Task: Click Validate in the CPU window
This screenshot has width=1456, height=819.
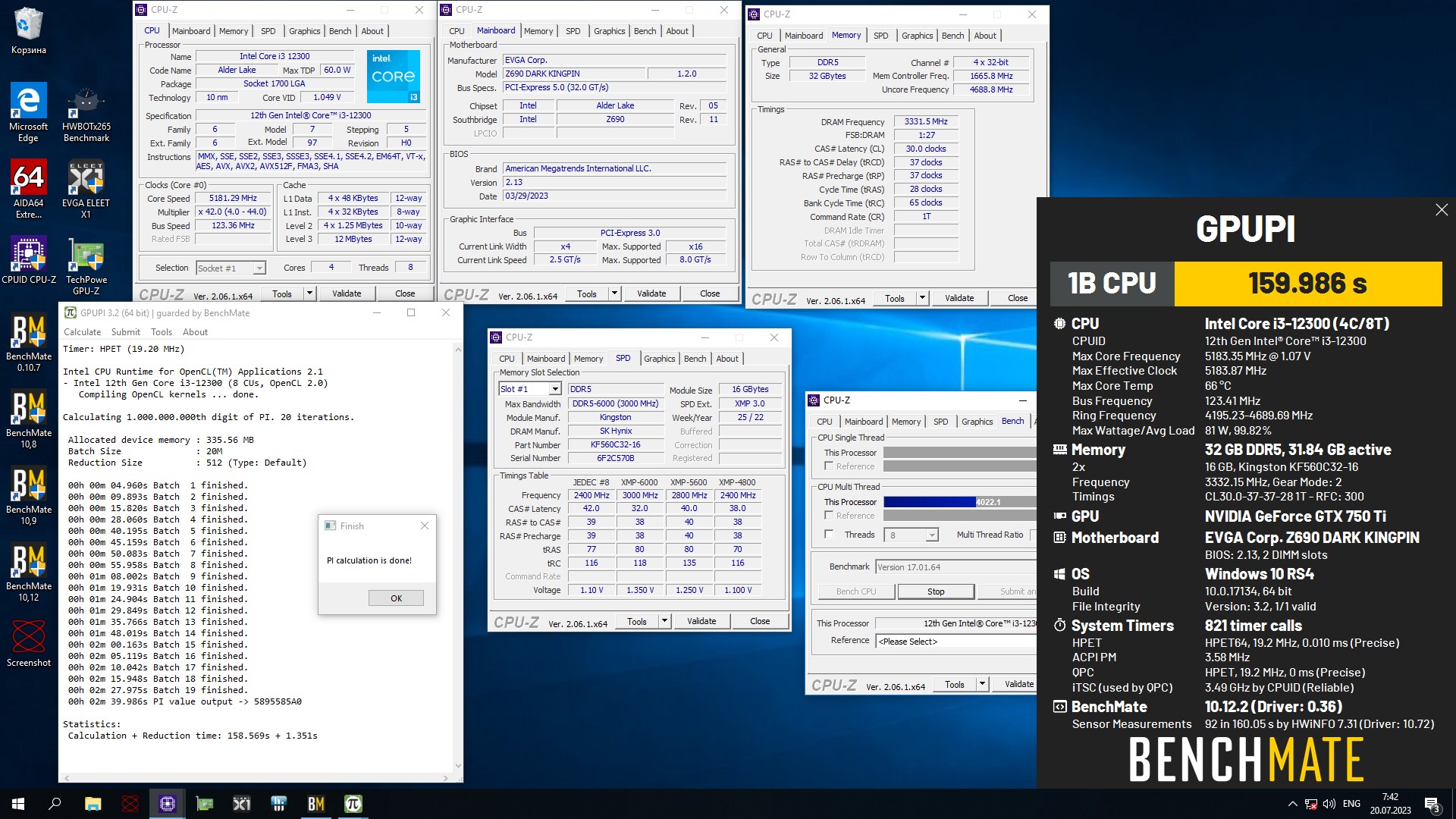Action: pos(347,293)
